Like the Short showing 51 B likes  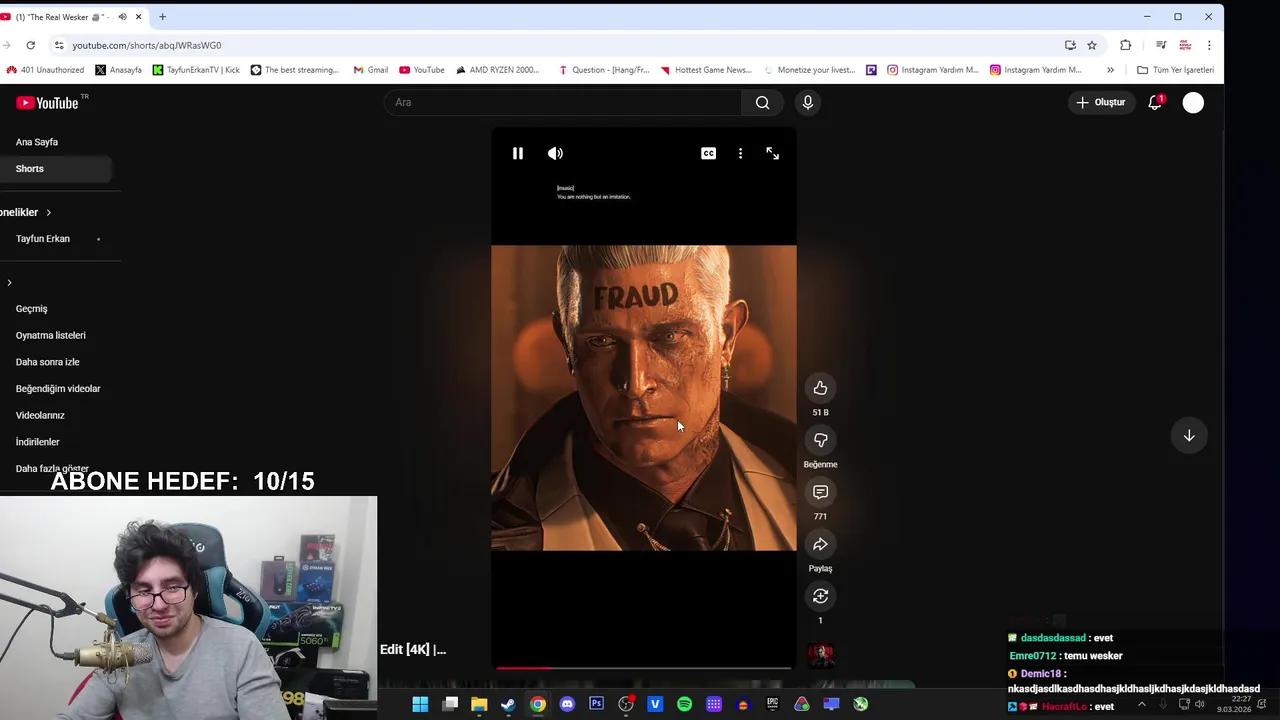tap(820, 388)
